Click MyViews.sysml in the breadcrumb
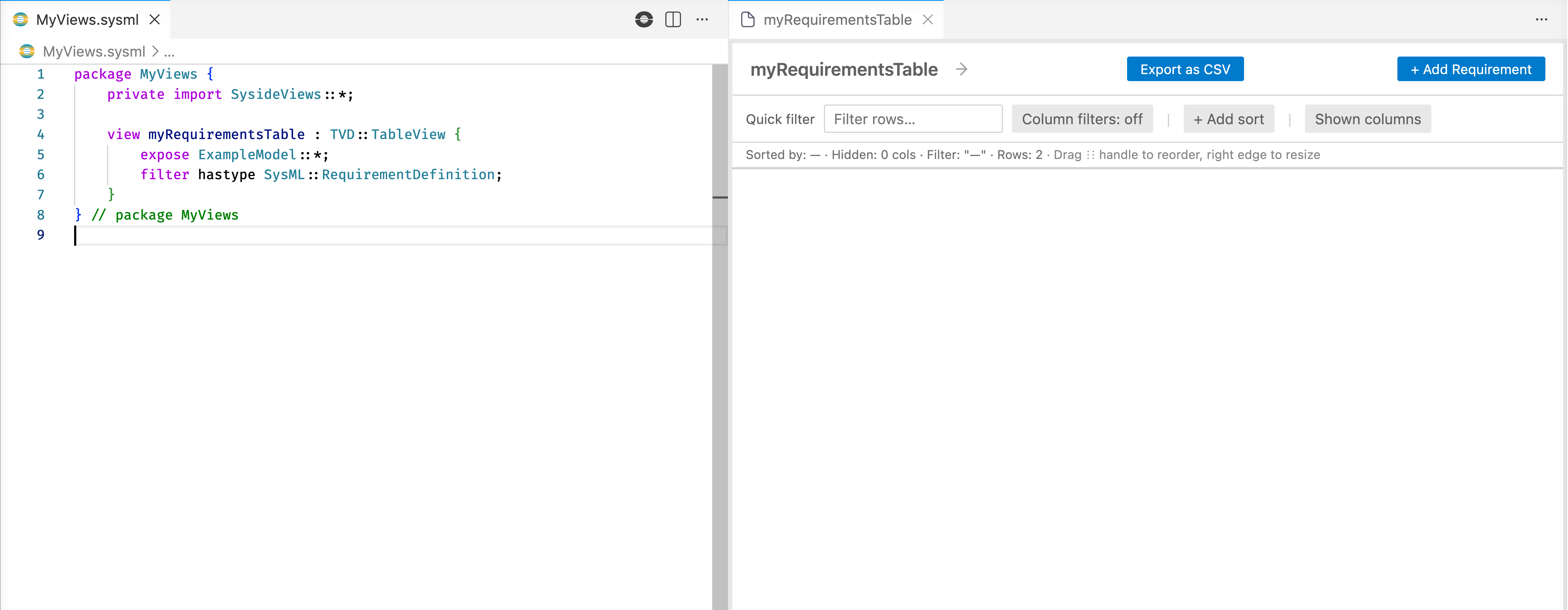1568x610 pixels. pos(94,51)
